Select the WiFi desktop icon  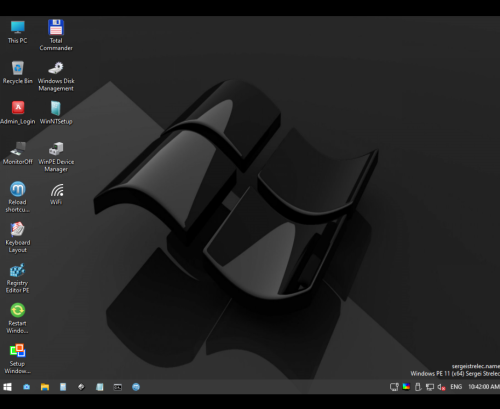56,193
